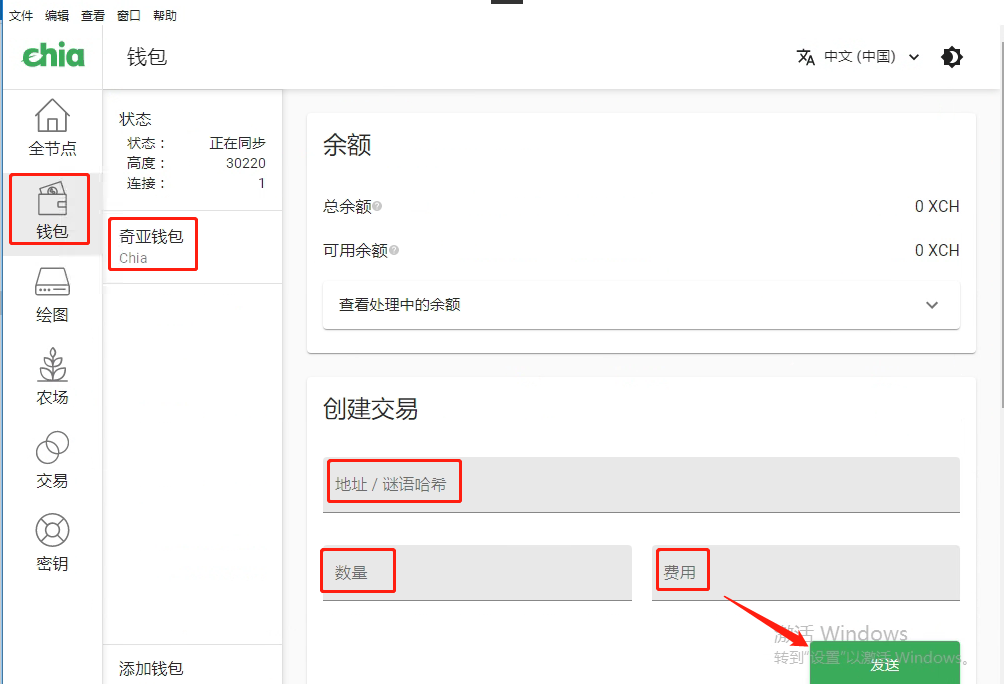Click the help tooltip next to 可用余额
The width and height of the screenshot is (1004, 684).
point(394,249)
